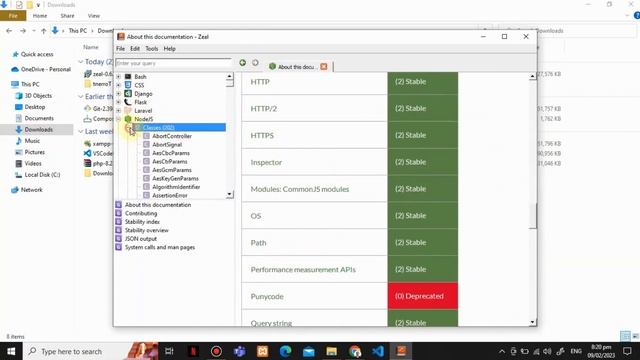
Task: Open the Tools menu in Zeal
Action: [x=151, y=49]
